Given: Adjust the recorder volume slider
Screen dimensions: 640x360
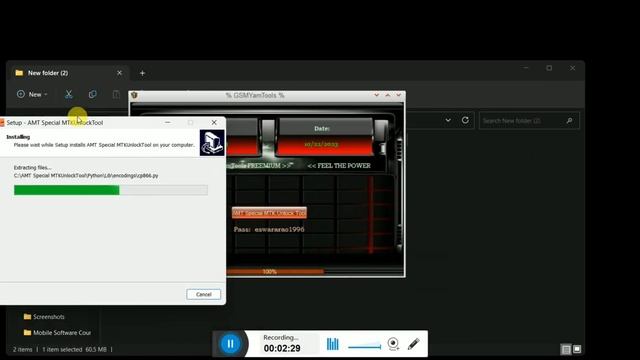Looking at the screenshot, I should pos(364,347).
